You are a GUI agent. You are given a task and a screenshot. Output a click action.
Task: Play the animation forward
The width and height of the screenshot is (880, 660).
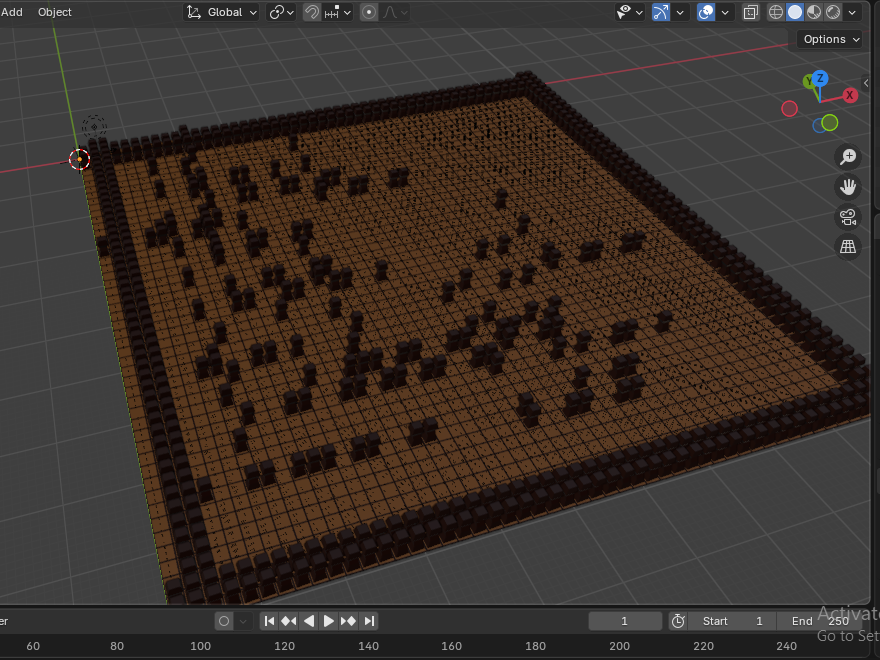click(x=328, y=621)
